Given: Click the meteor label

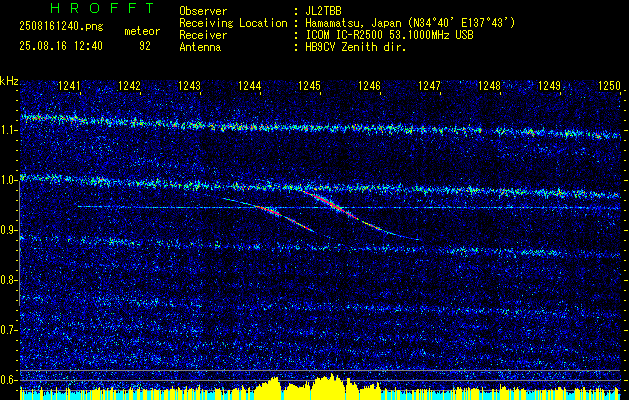Looking at the screenshot, I should (x=142, y=31).
